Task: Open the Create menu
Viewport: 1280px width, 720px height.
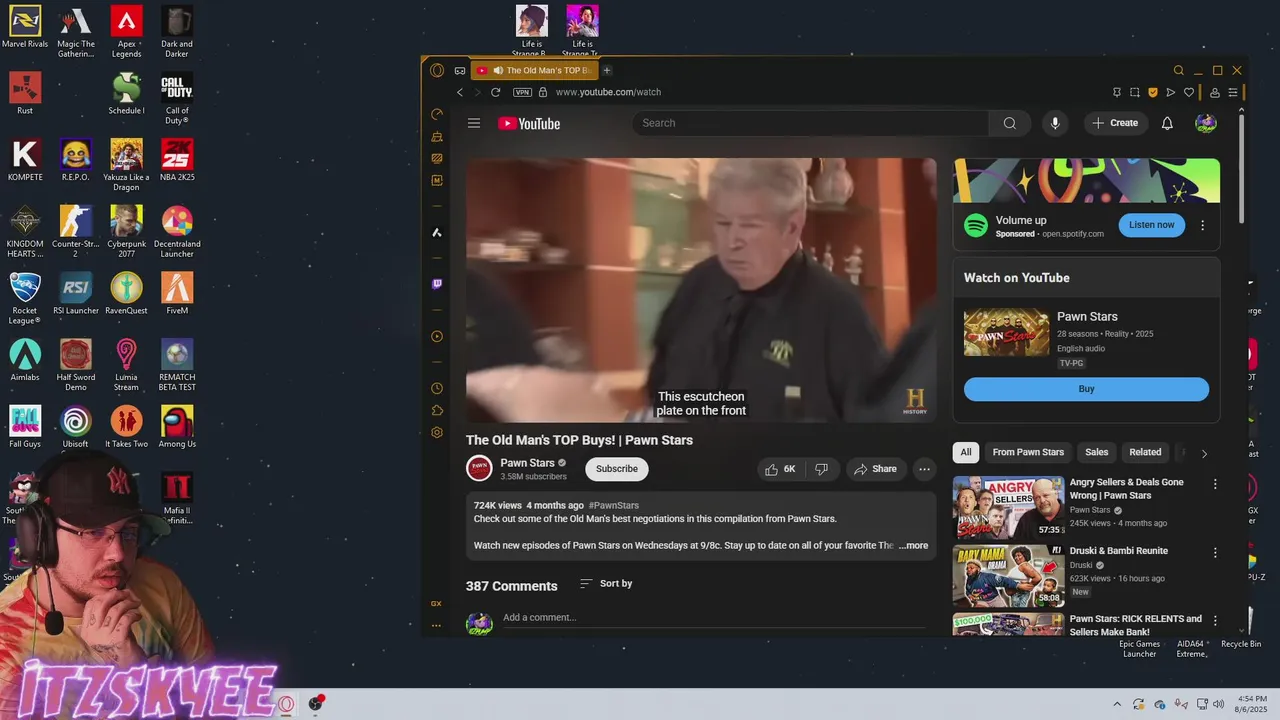Action: coord(1115,123)
